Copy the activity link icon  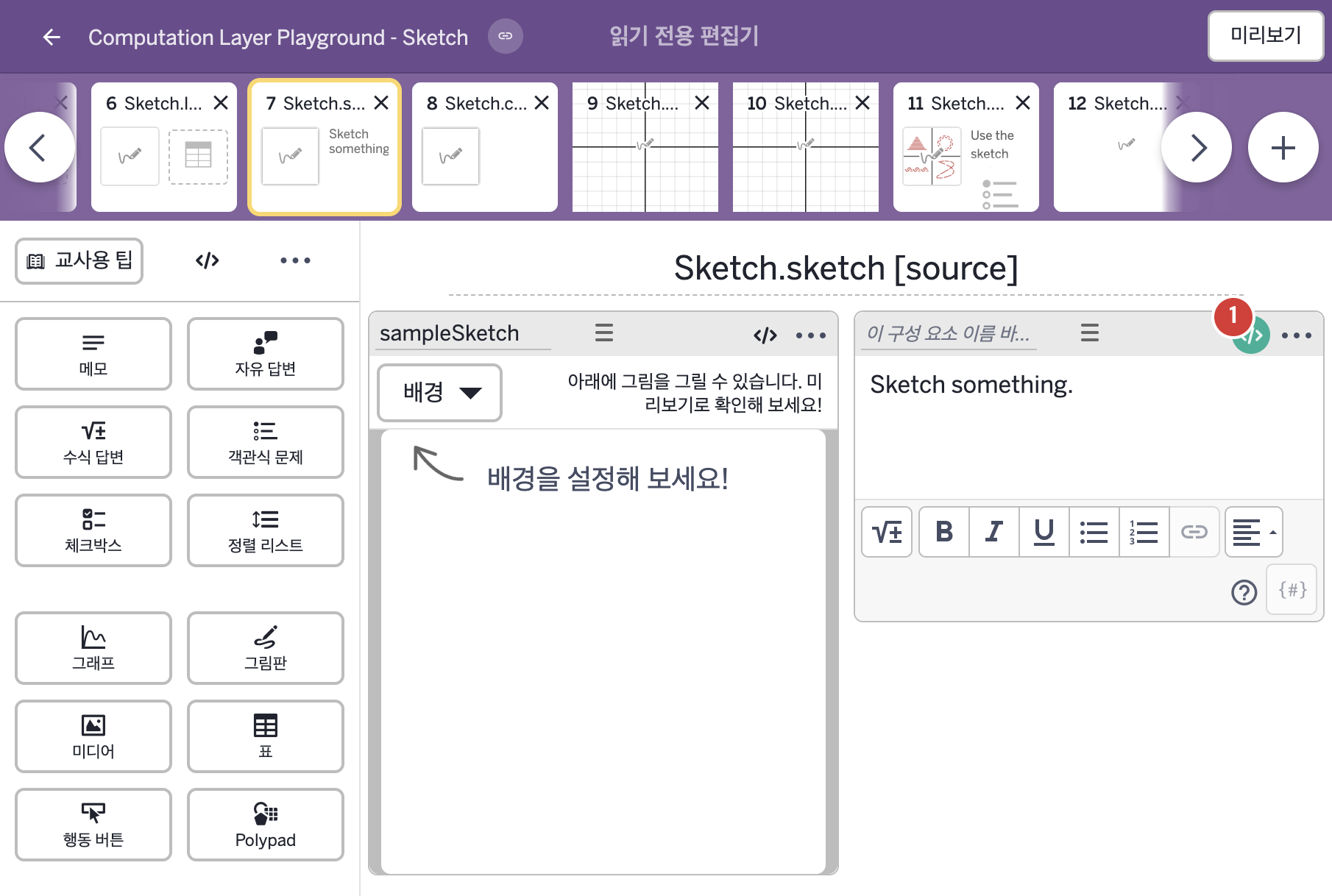coord(506,36)
